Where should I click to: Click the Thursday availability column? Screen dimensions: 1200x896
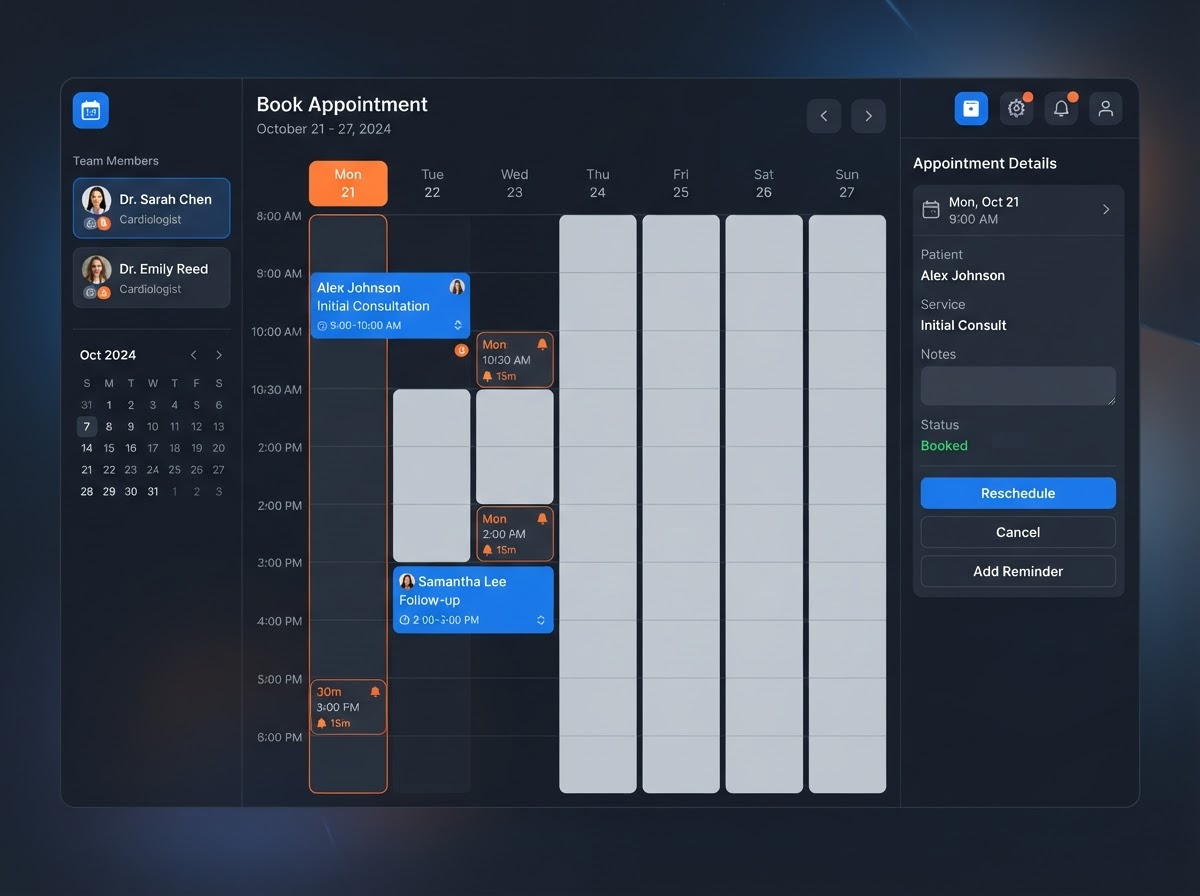[x=598, y=504]
